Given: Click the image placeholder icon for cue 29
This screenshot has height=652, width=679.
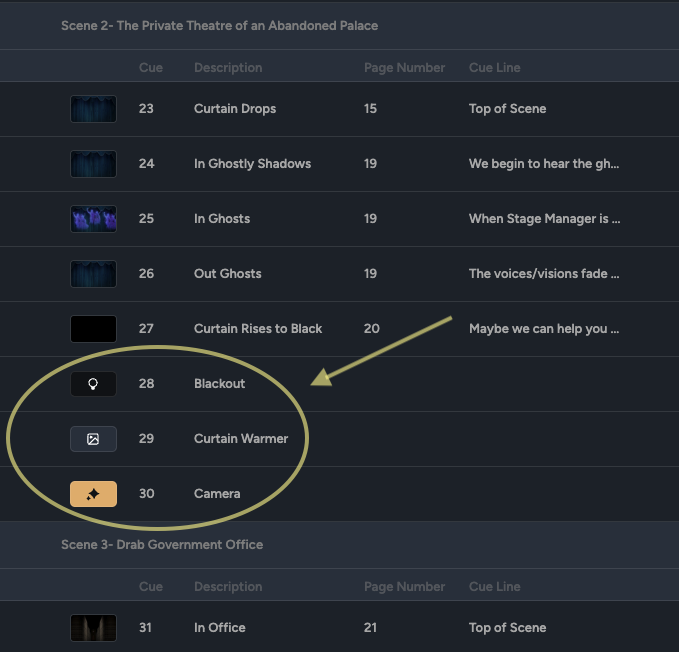Looking at the screenshot, I should click(x=93, y=439).
